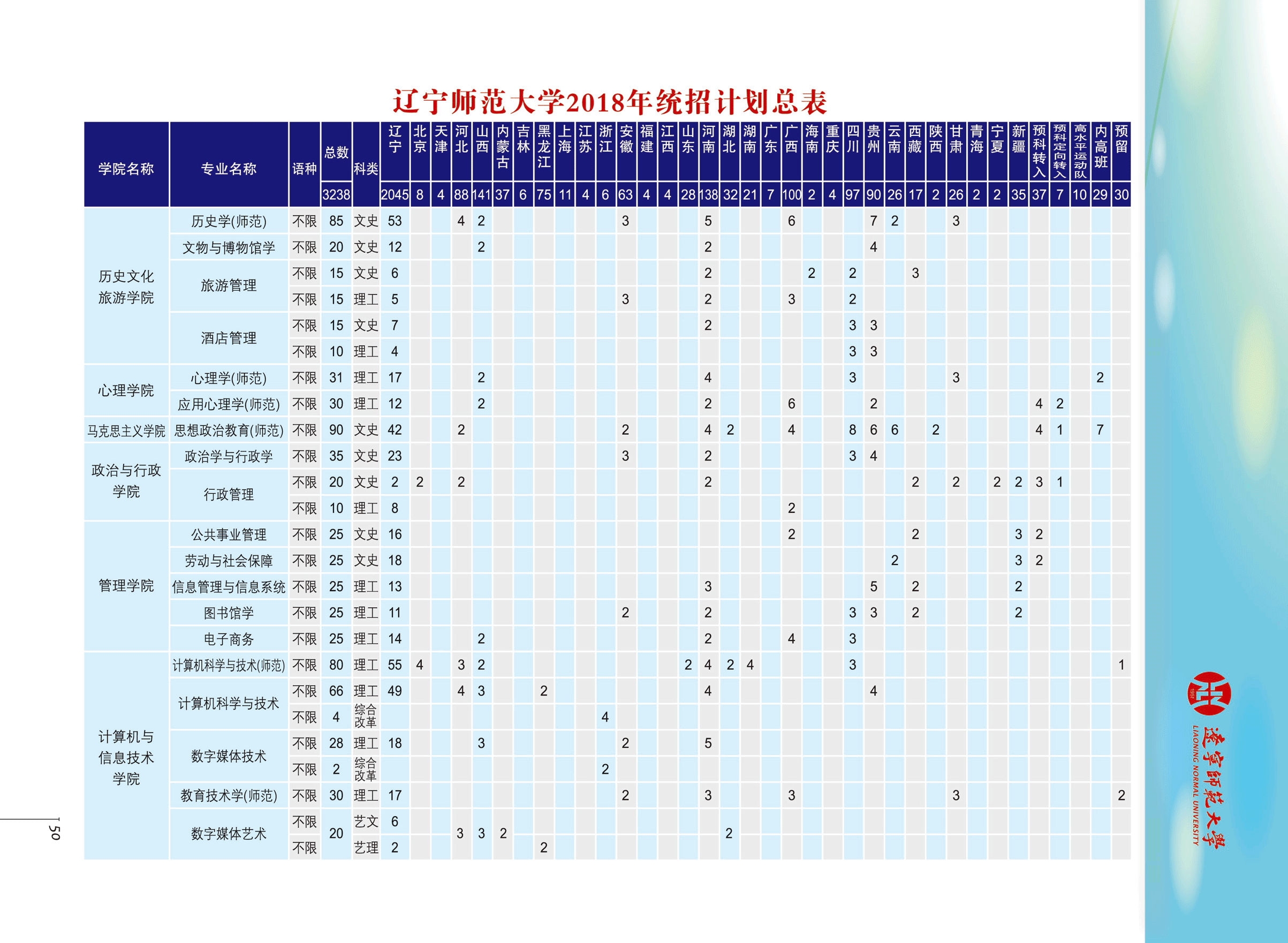
Task: Click the 电子商务 major cell
Action: (229, 639)
